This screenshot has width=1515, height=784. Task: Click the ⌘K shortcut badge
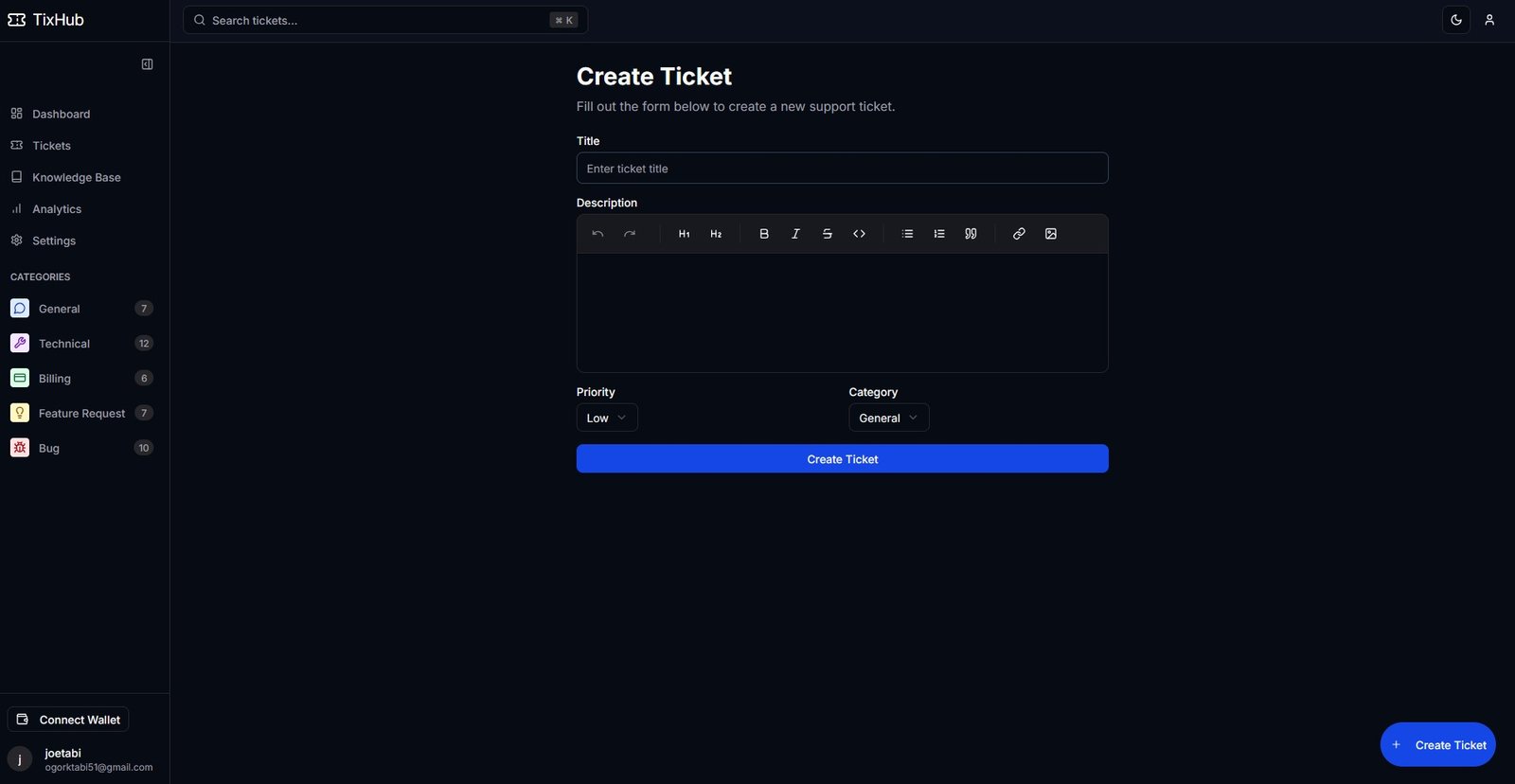tap(563, 20)
